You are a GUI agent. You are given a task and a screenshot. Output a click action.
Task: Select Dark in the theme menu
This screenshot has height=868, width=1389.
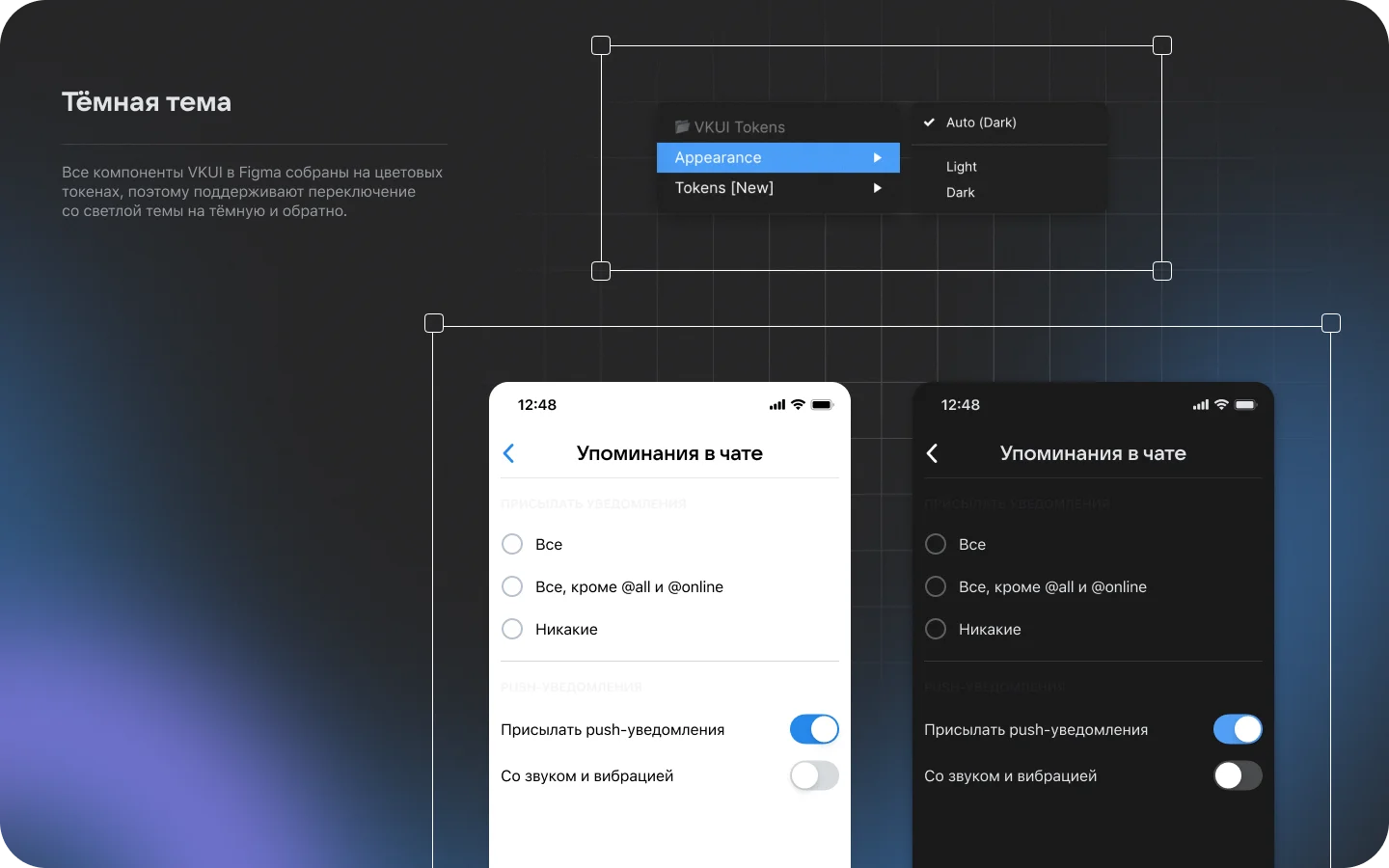tap(960, 192)
